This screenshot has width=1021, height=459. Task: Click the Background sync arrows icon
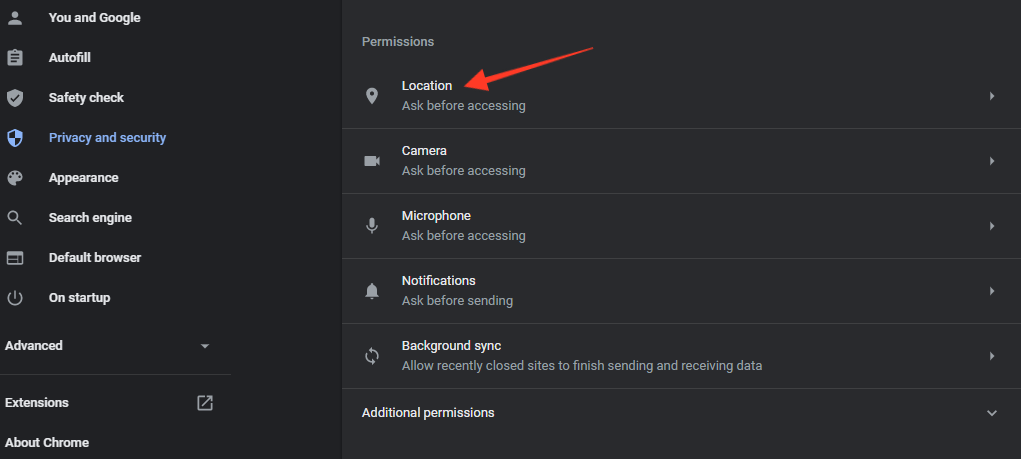[x=372, y=356]
